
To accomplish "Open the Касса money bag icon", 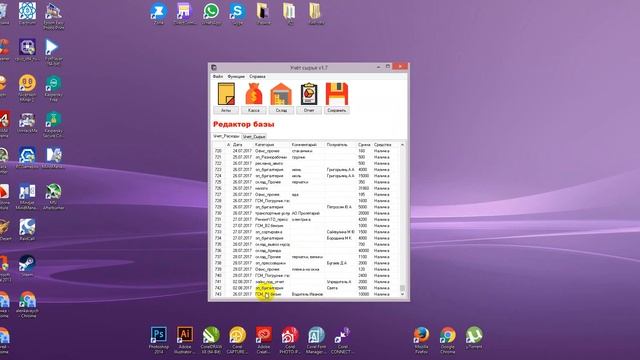I will coord(253,94).
